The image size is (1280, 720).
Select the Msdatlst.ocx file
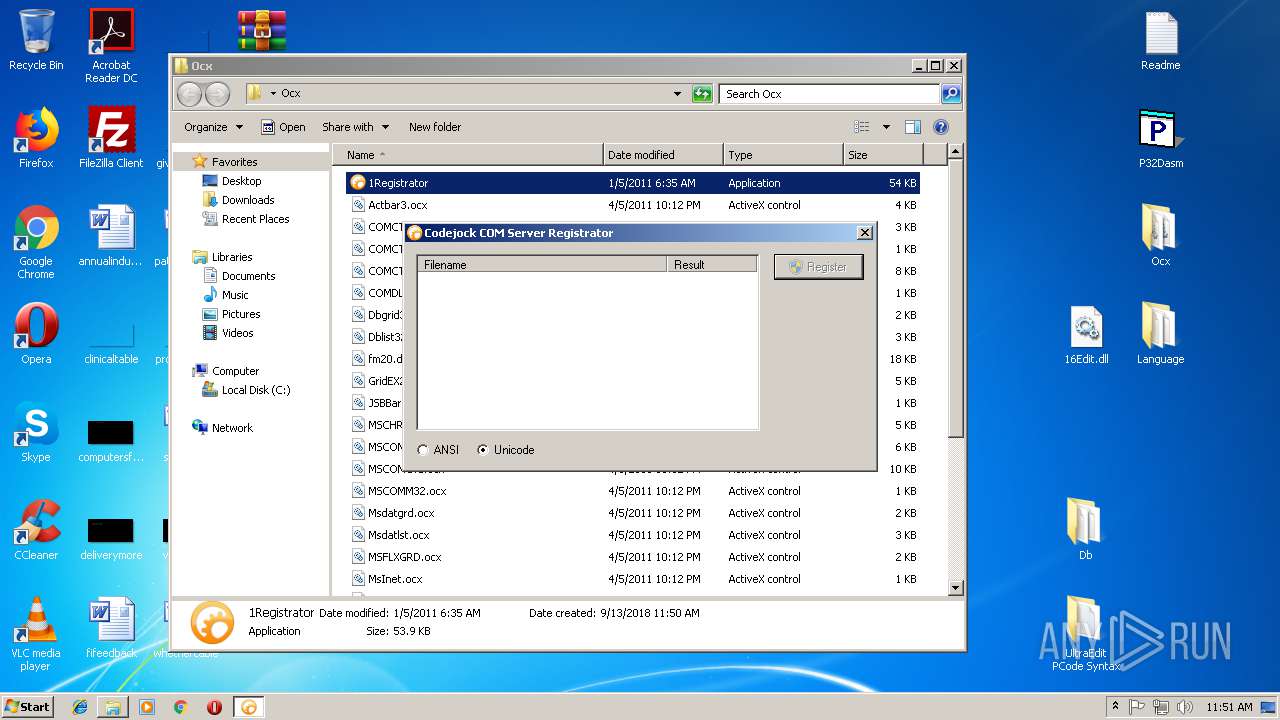click(x=632, y=535)
